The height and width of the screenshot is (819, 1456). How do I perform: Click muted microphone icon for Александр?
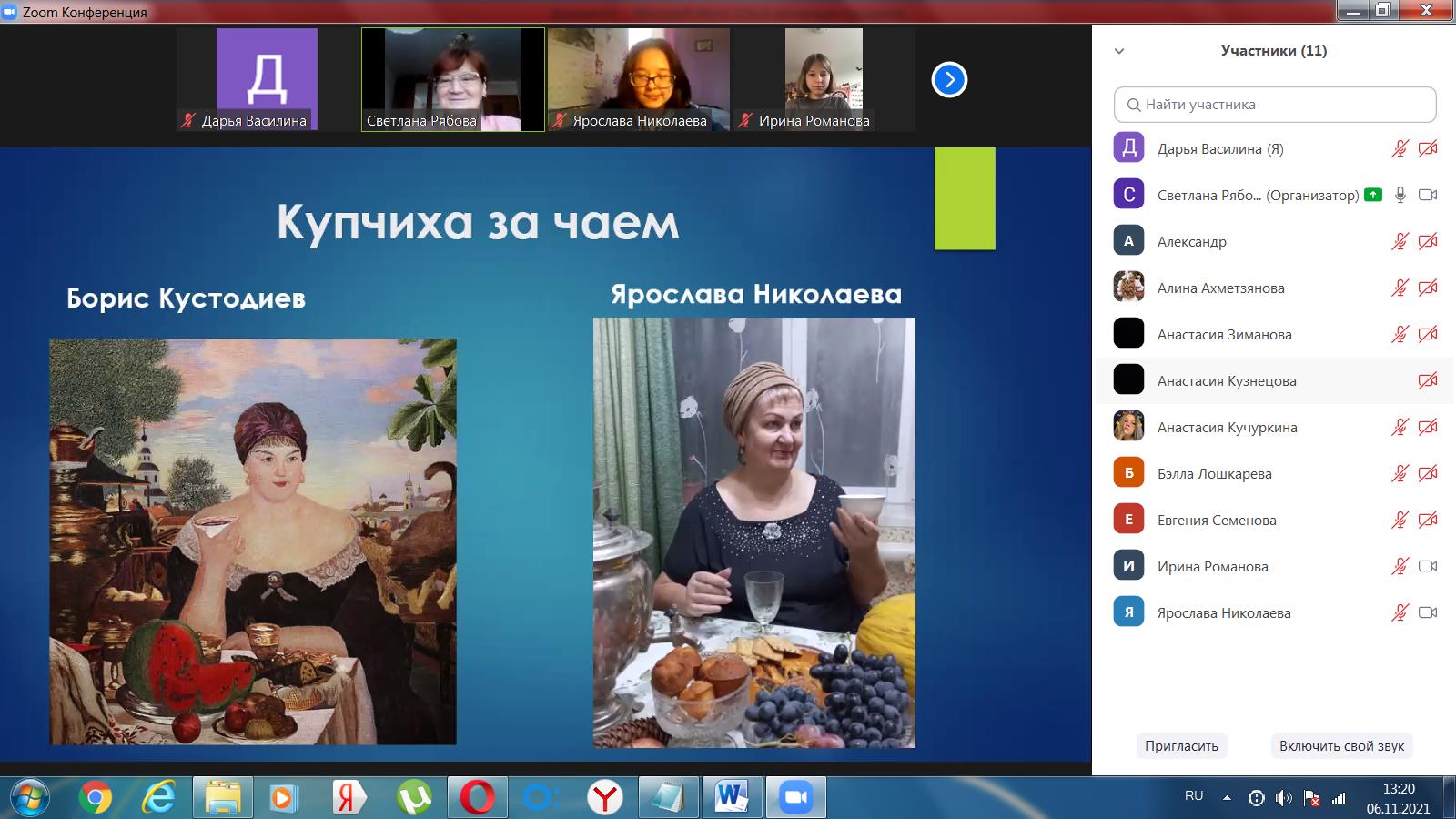point(1400,241)
